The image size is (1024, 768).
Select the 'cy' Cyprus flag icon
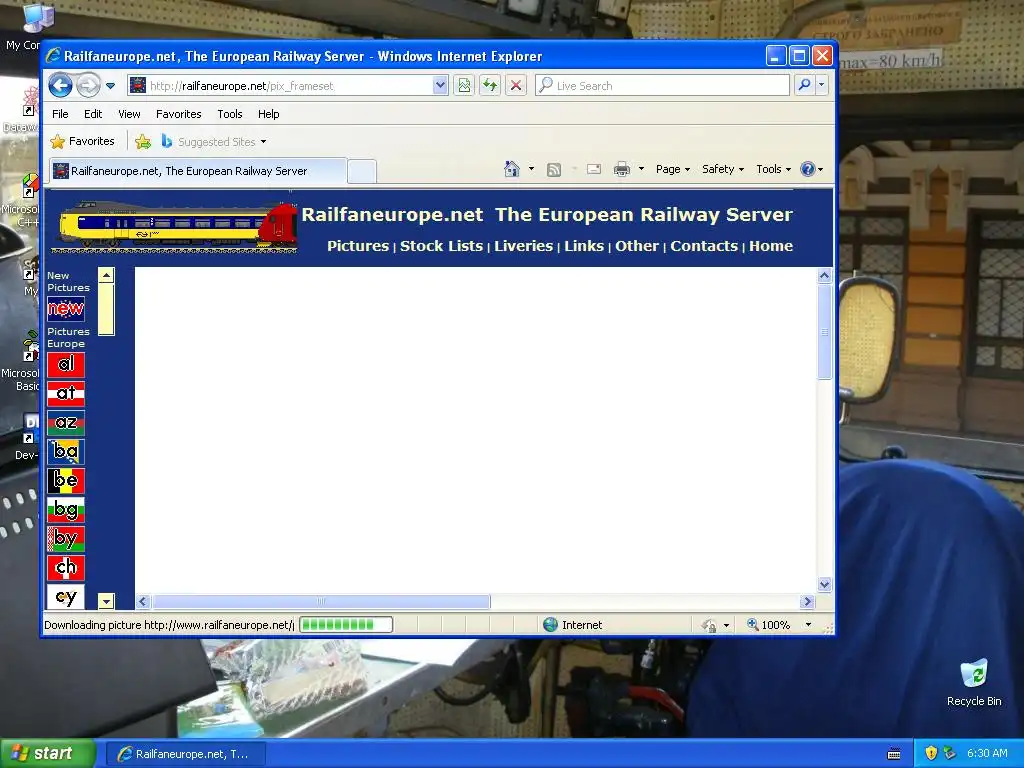coord(66,597)
